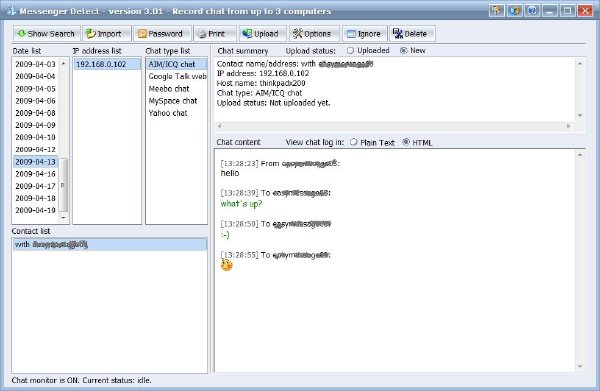
Task: Select date 2009-04-16
Action: (x=35, y=174)
